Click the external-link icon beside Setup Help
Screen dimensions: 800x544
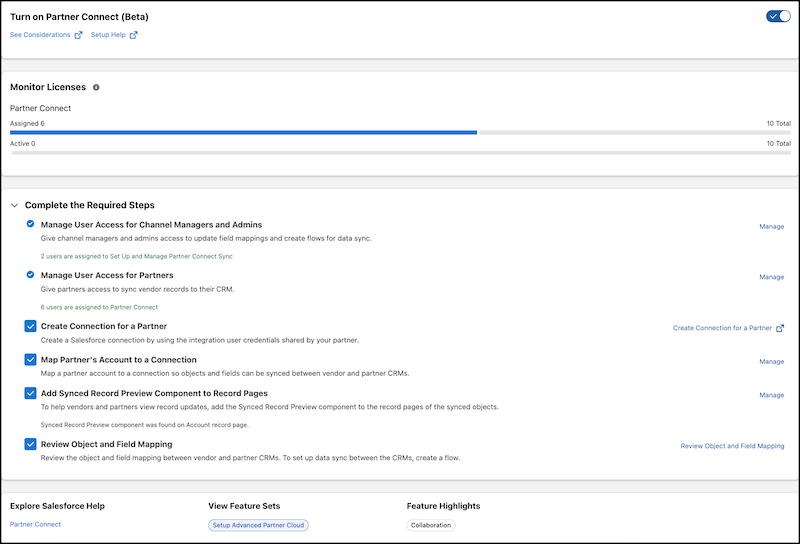tap(133, 35)
